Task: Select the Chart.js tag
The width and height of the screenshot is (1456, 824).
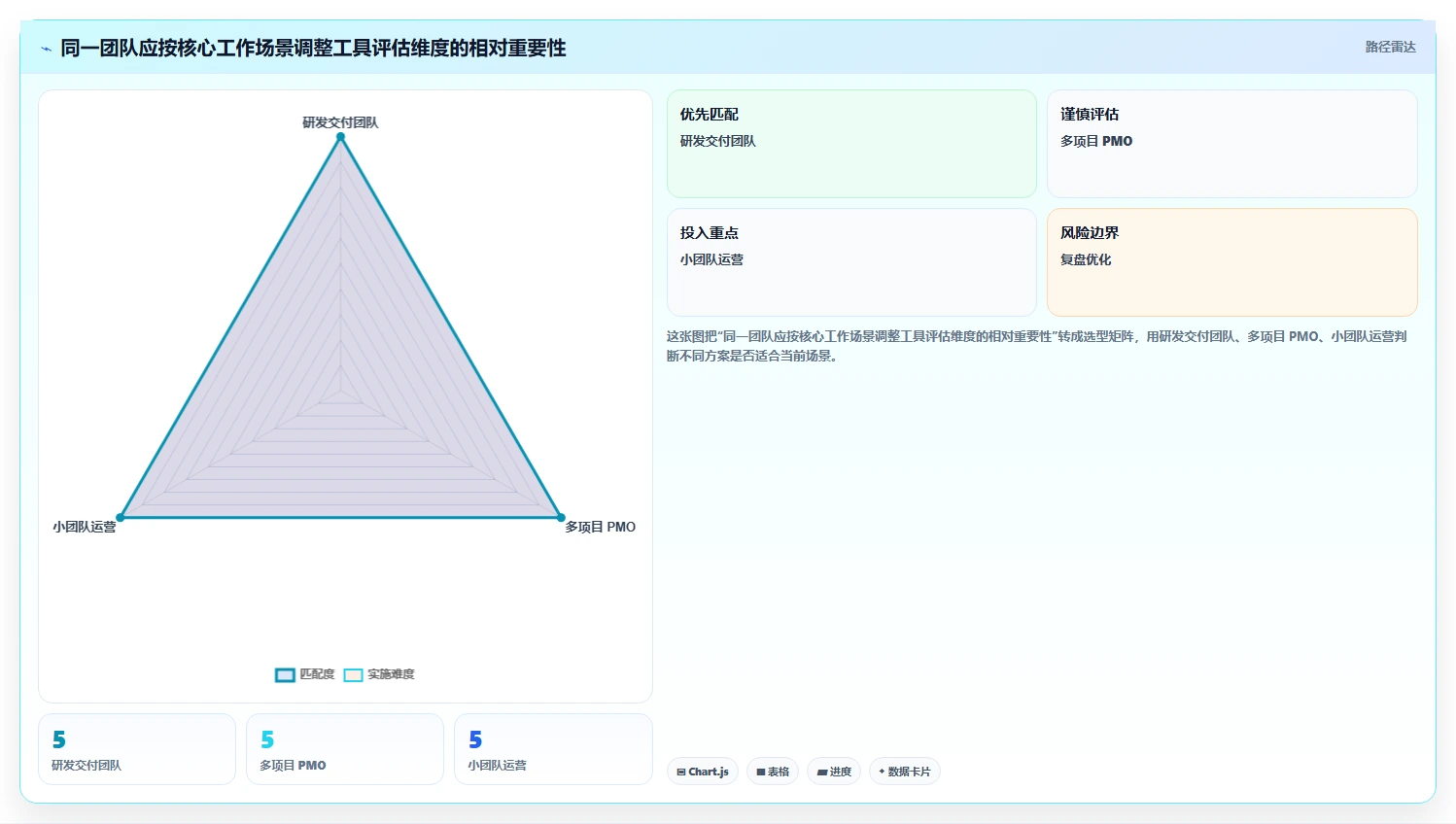Action: 703,772
